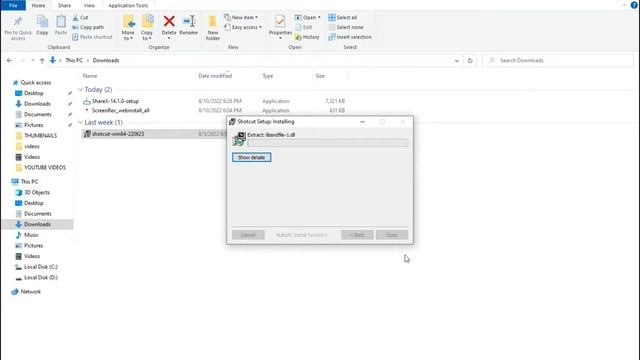The height and width of the screenshot is (360, 640).
Task: Collapse the ribbon with the chevron
Action: click(x=624, y=5)
